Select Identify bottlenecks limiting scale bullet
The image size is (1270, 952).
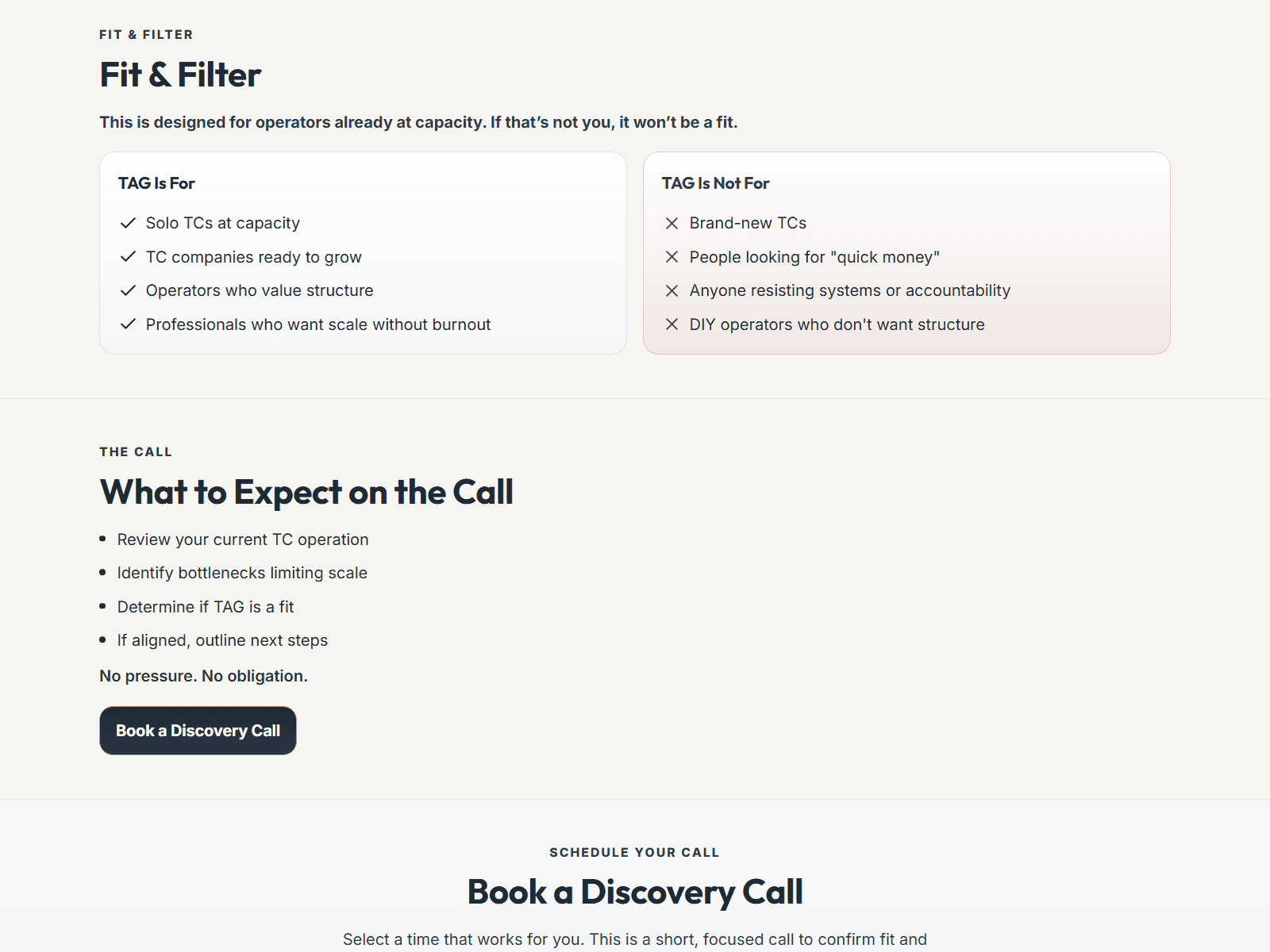tap(242, 573)
